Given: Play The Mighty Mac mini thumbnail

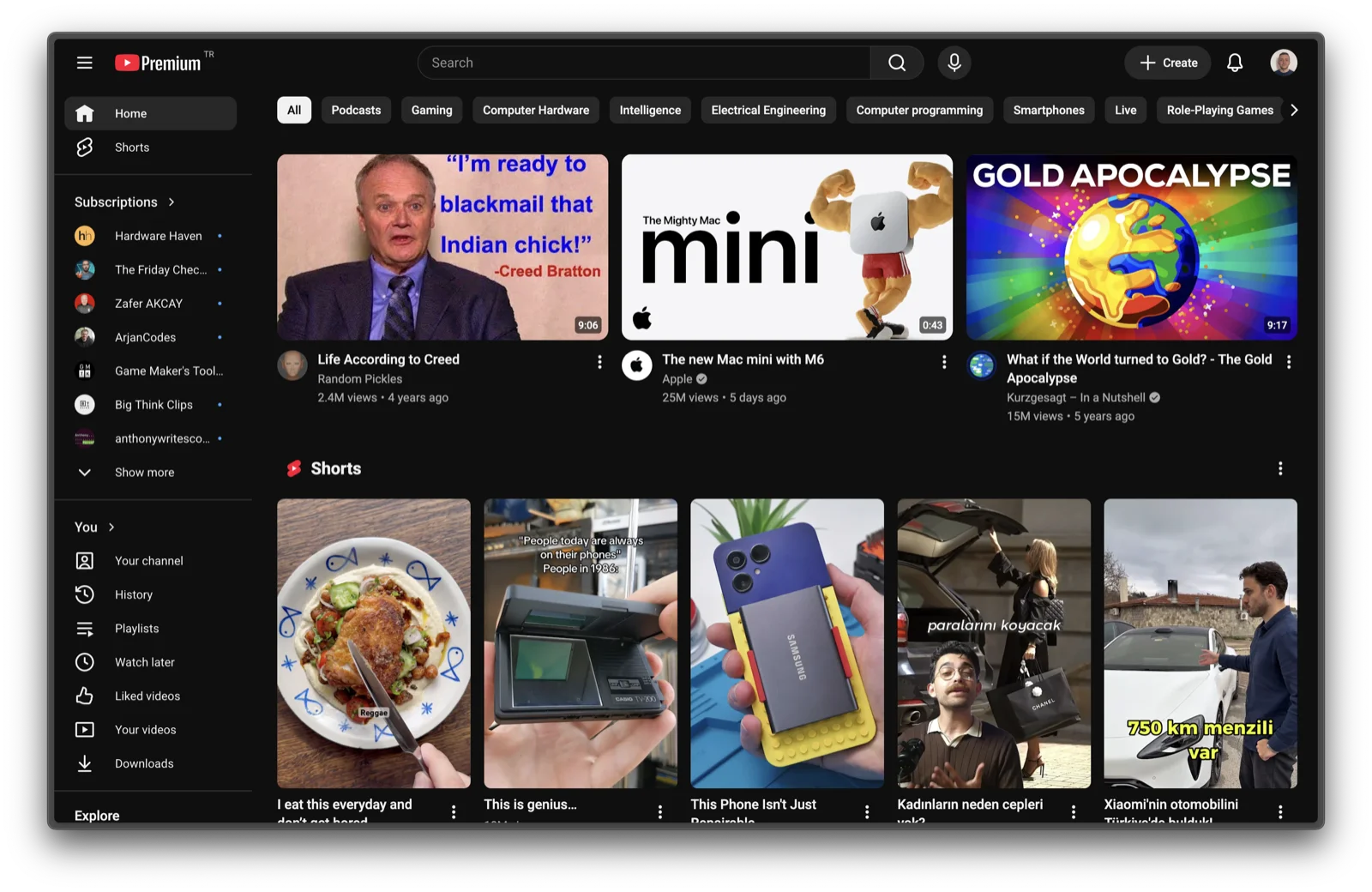Looking at the screenshot, I should [787, 247].
